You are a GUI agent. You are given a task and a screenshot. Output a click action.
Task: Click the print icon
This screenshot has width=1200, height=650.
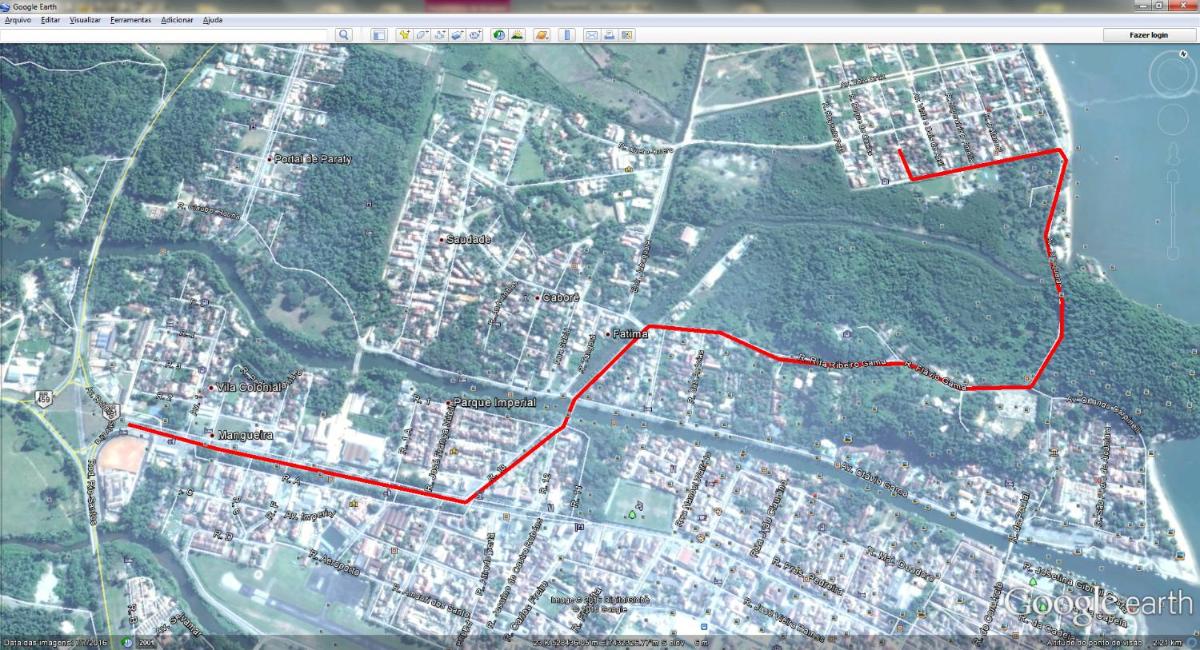pyautogui.click(x=609, y=35)
